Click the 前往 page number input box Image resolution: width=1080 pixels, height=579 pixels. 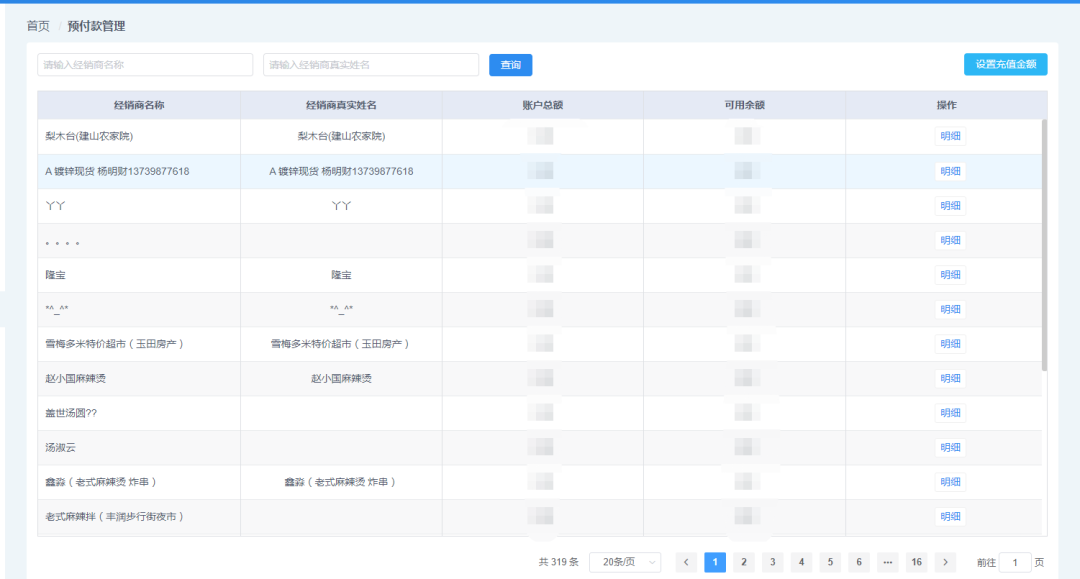(x=1015, y=563)
